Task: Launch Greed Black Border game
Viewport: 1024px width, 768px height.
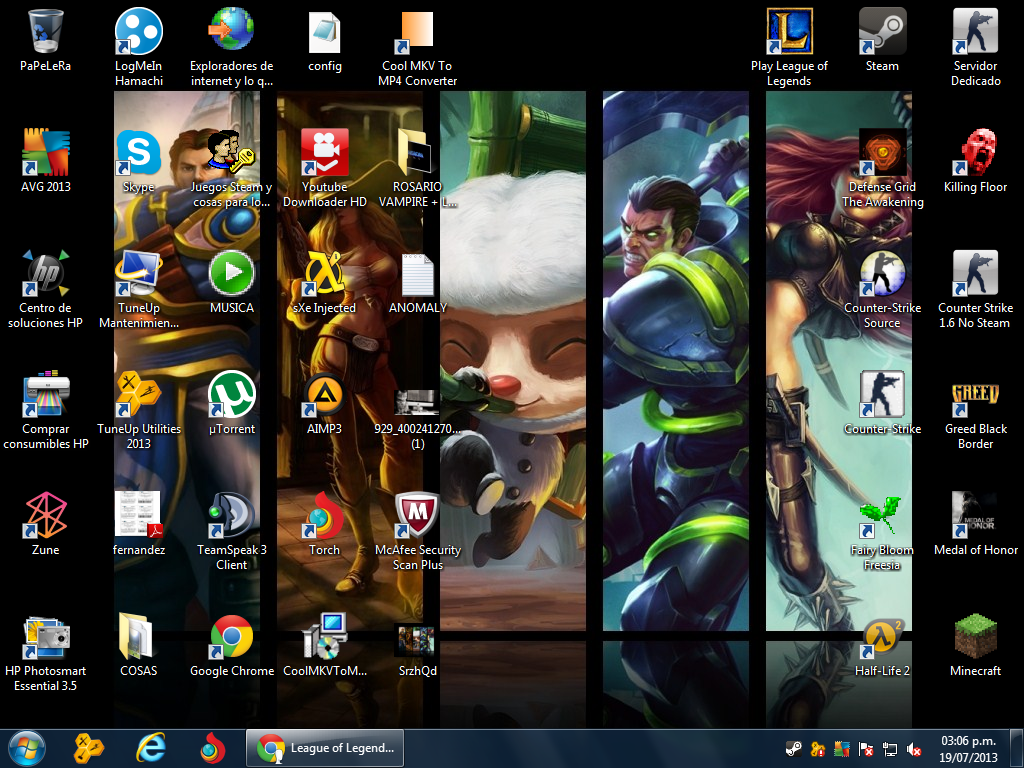Action: coord(975,399)
